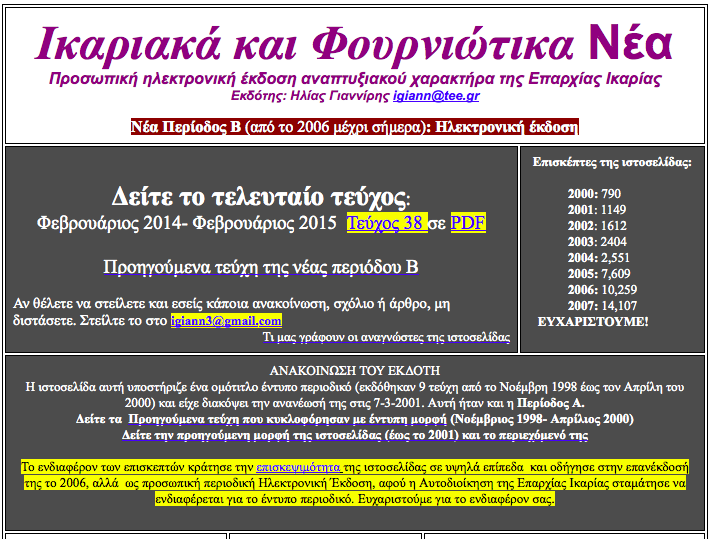Viewport: 713px width, 539px height.
Task: Click the Επισκέπτες της ιστοσελίδας heading
Action: coord(612,162)
